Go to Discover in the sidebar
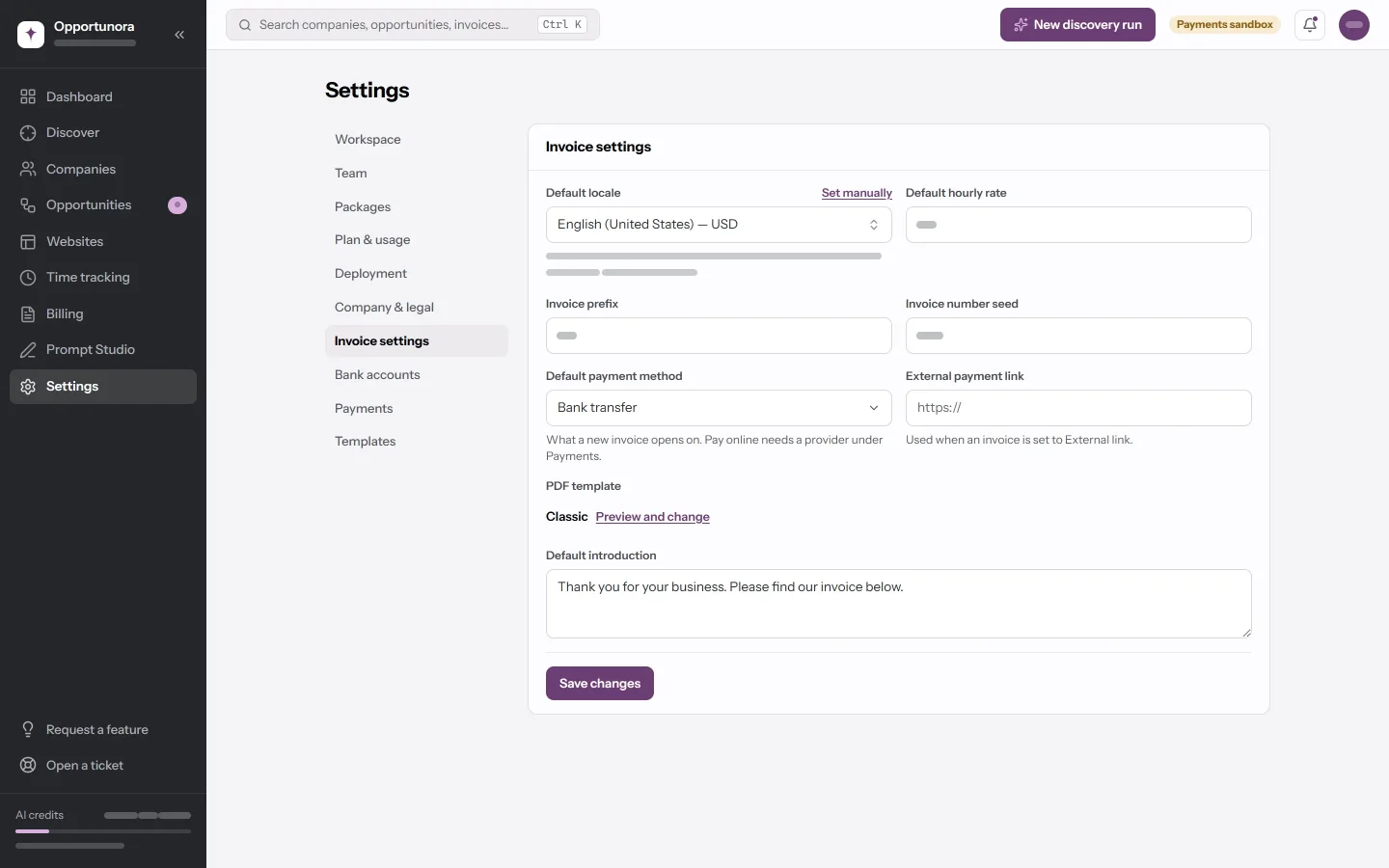Viewport: 1389px width, 868px height. click(103, 133)
